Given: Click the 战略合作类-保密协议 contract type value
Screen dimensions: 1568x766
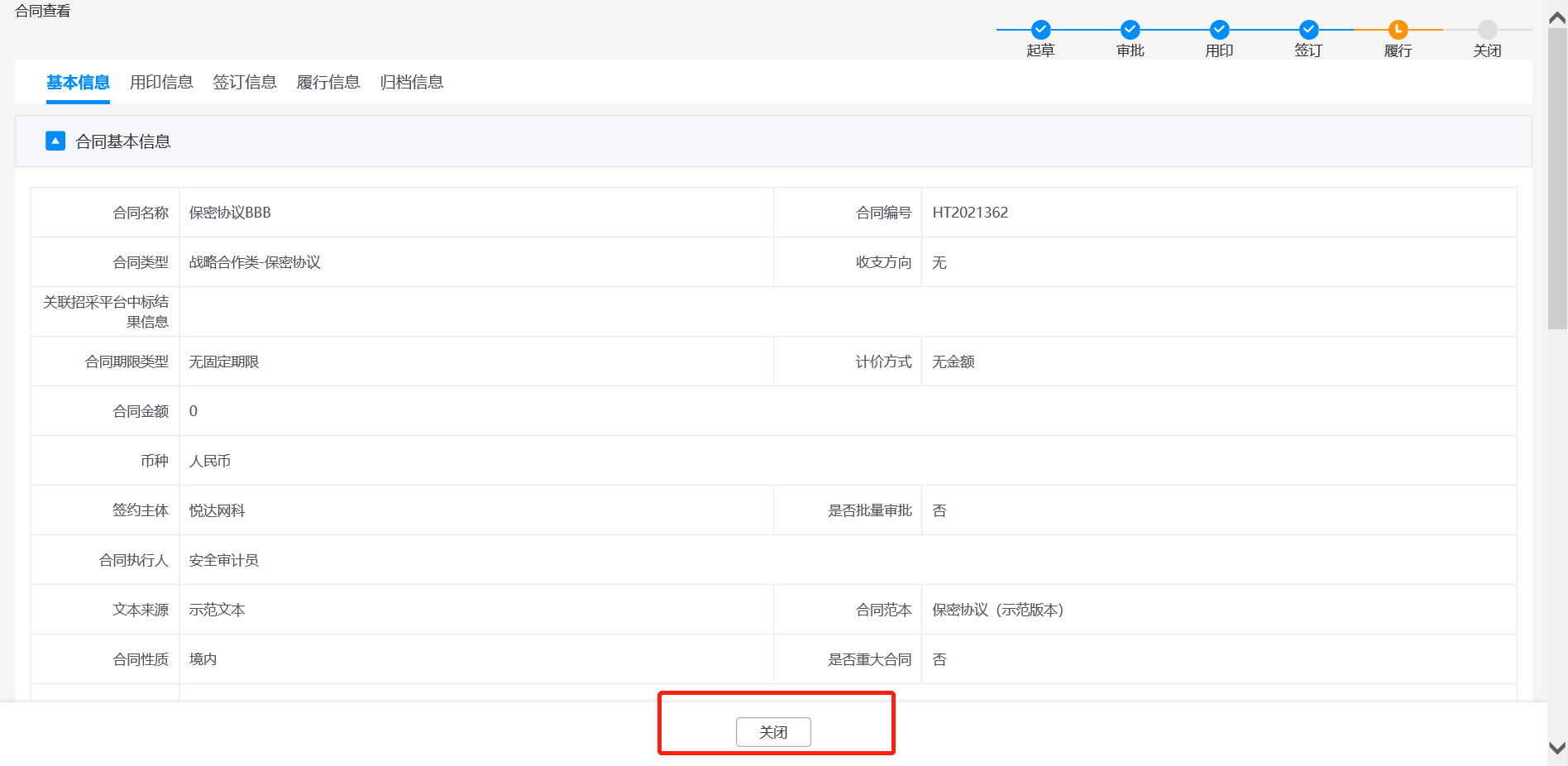Looking at the screenshot, I should coord(255,262).
